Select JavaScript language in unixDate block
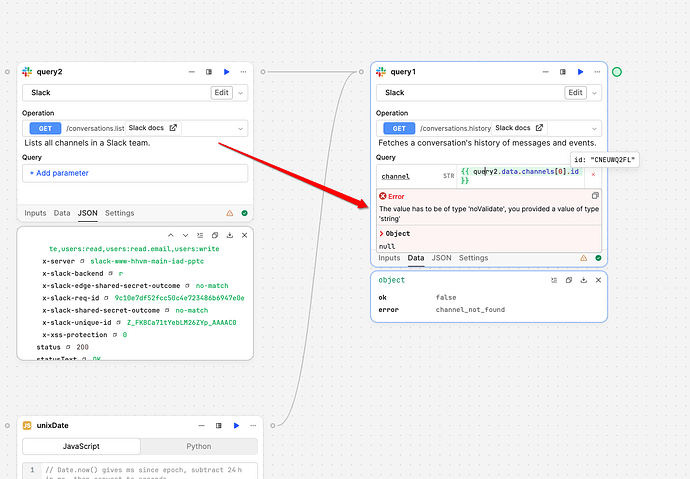 click(81, 446)
